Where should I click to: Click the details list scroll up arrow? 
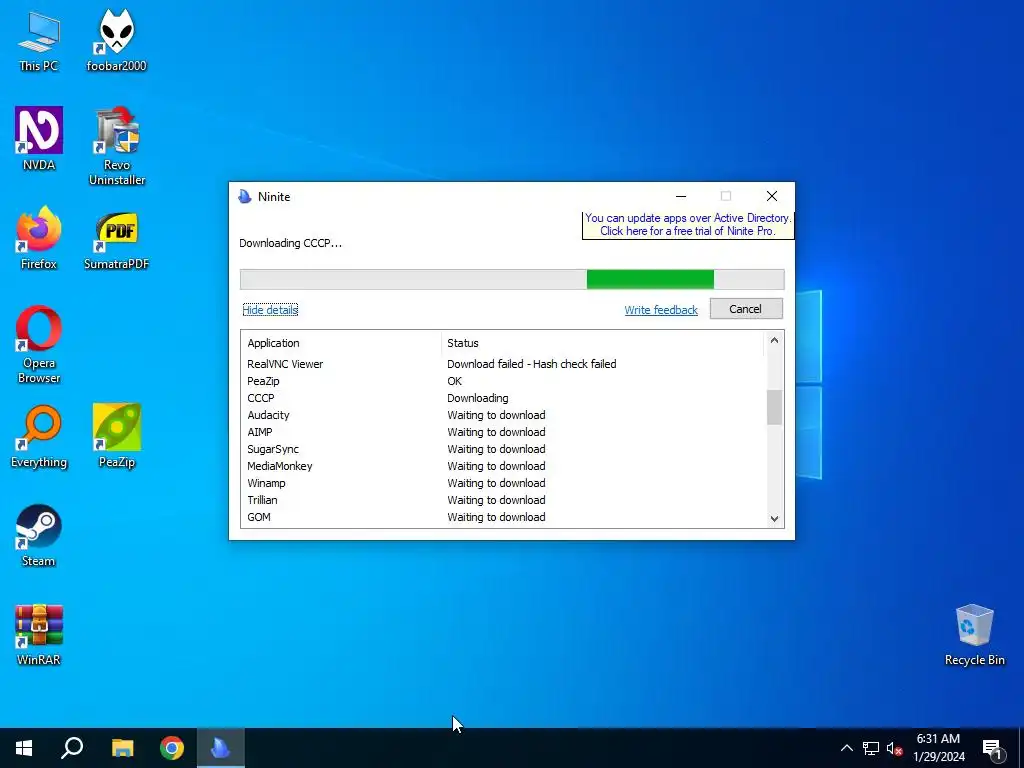click(x=774, y=340)
